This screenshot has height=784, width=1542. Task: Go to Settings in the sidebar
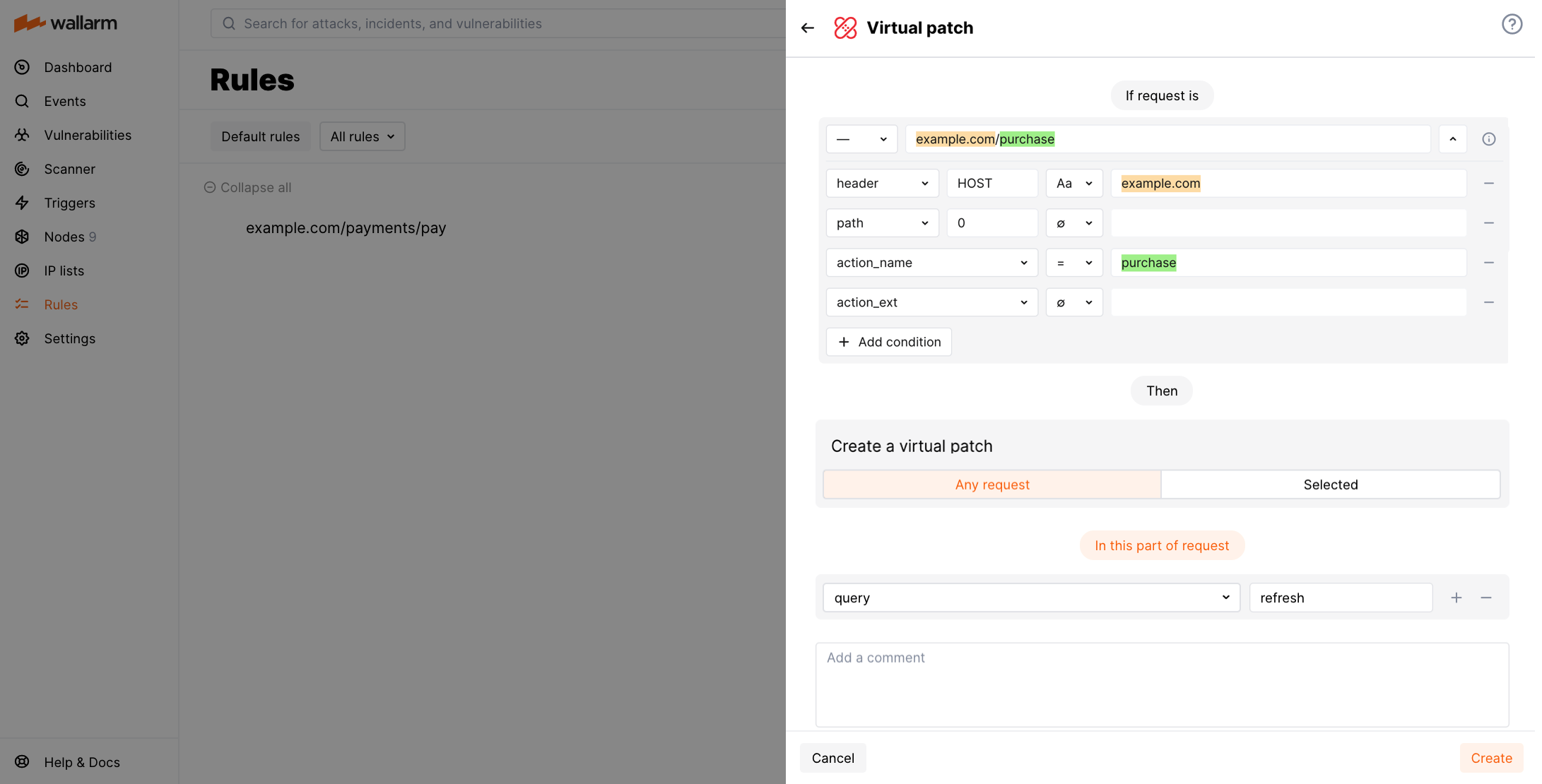[x=22, y=338]
